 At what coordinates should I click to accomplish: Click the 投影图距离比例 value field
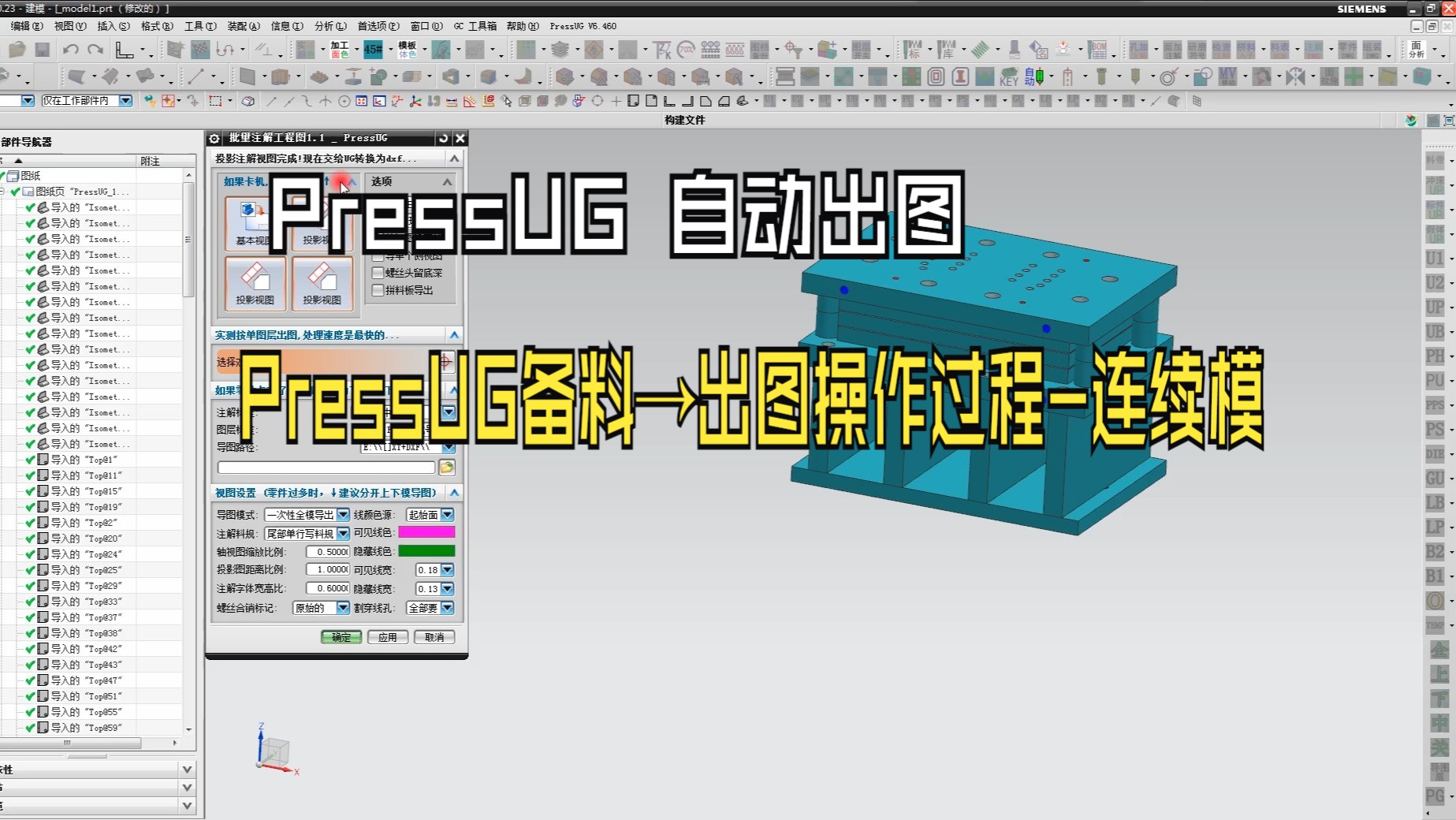point(328,569)
